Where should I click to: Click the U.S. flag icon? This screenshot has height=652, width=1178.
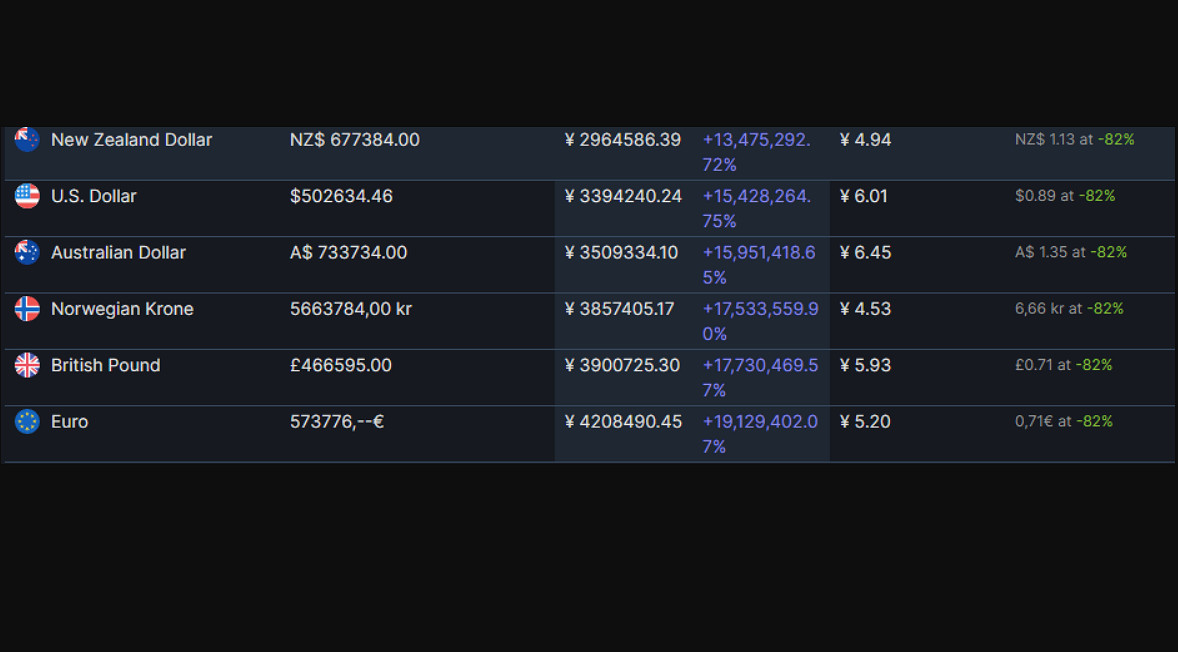(x=27, y=196)
